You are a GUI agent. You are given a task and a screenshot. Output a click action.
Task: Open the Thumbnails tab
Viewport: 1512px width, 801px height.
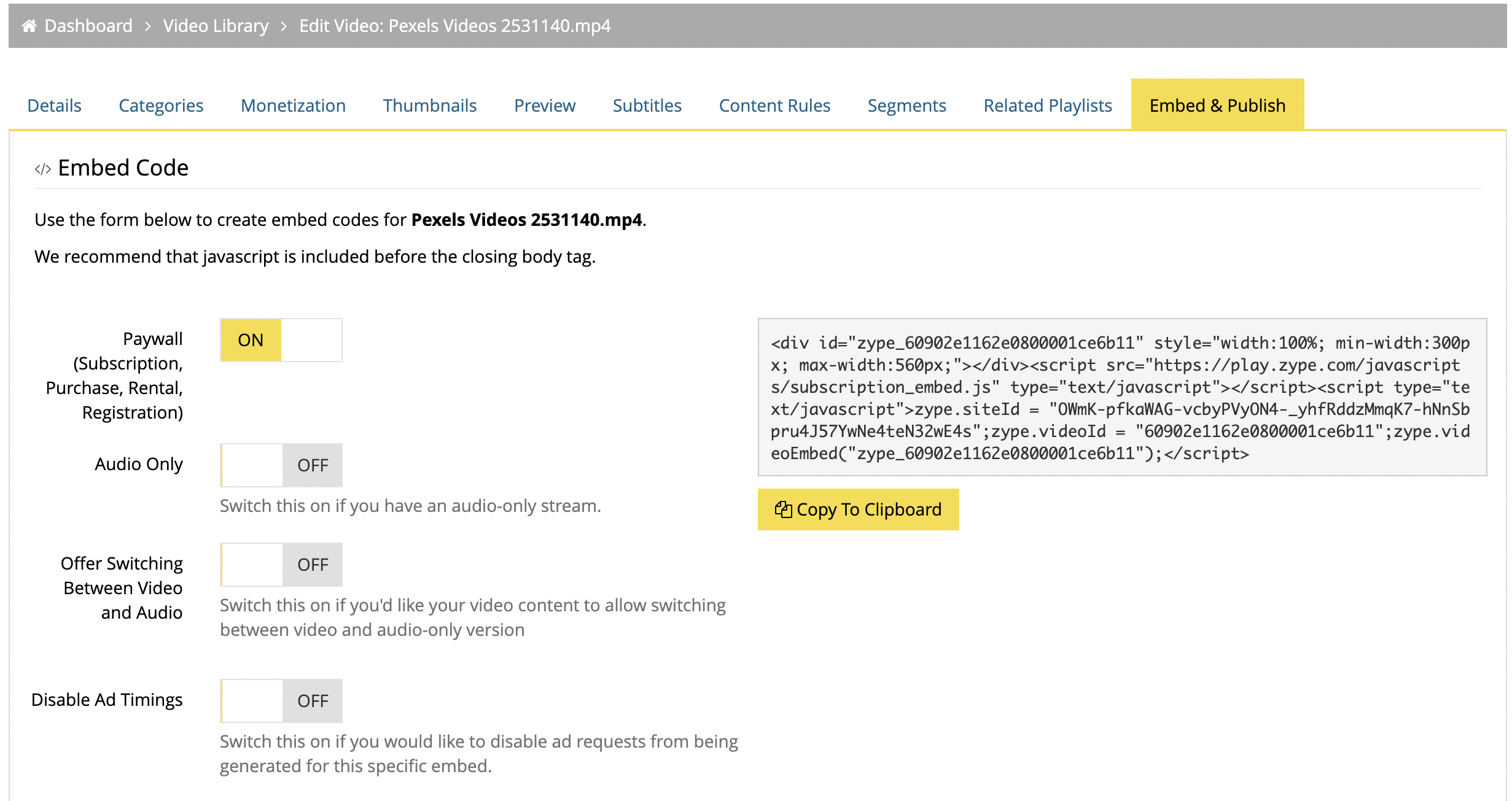click(430, 106)
